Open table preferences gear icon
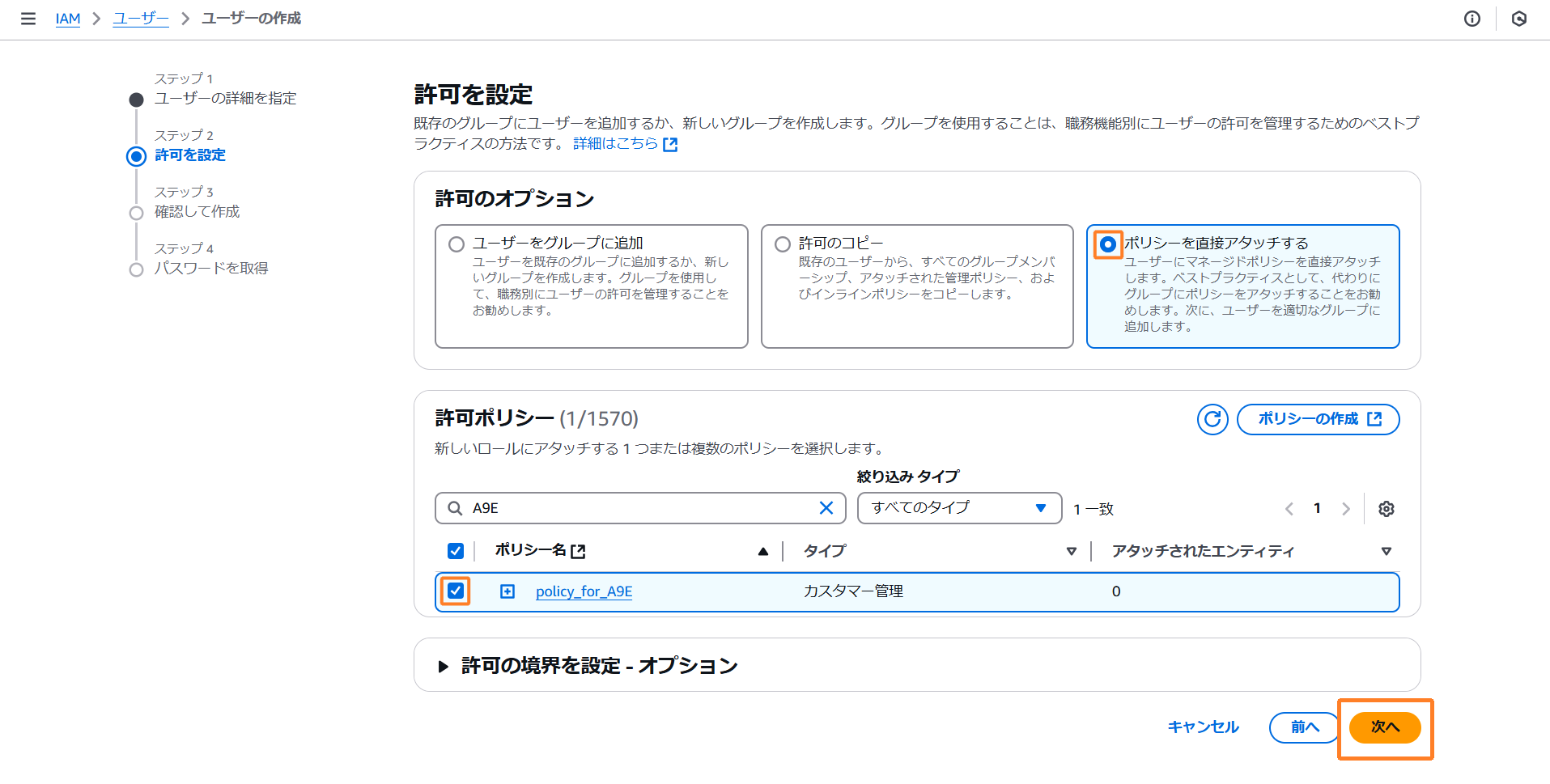Viewport: 1550px width, 784px height. pyautogui.click(x=1386, y=509)
